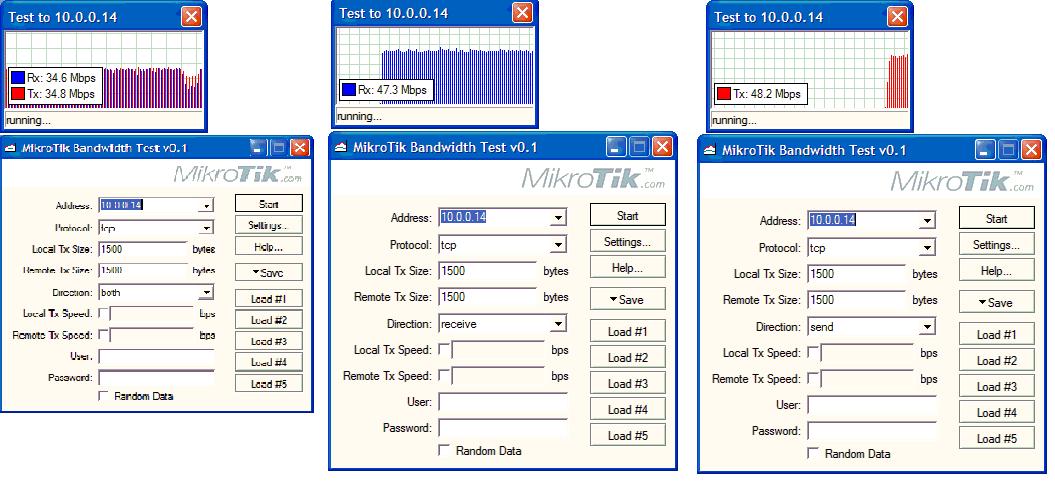Screen dimensions: 1055x481
Task: Open Protocol dropdown in the receive-direction window
Action: pos(558,245)
